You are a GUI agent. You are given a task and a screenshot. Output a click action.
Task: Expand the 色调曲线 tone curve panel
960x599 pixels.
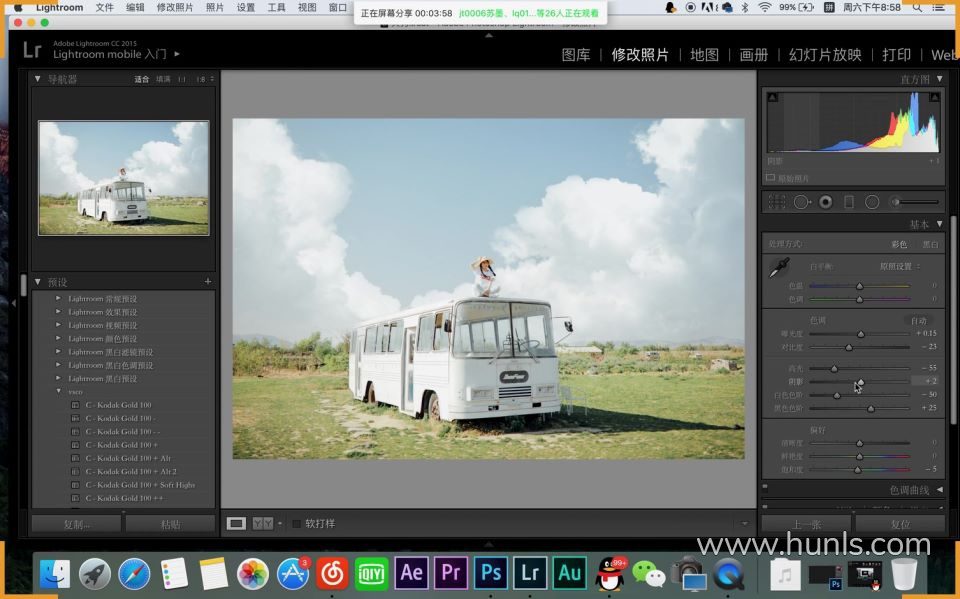pyautogui.click(x=940, y=489)
